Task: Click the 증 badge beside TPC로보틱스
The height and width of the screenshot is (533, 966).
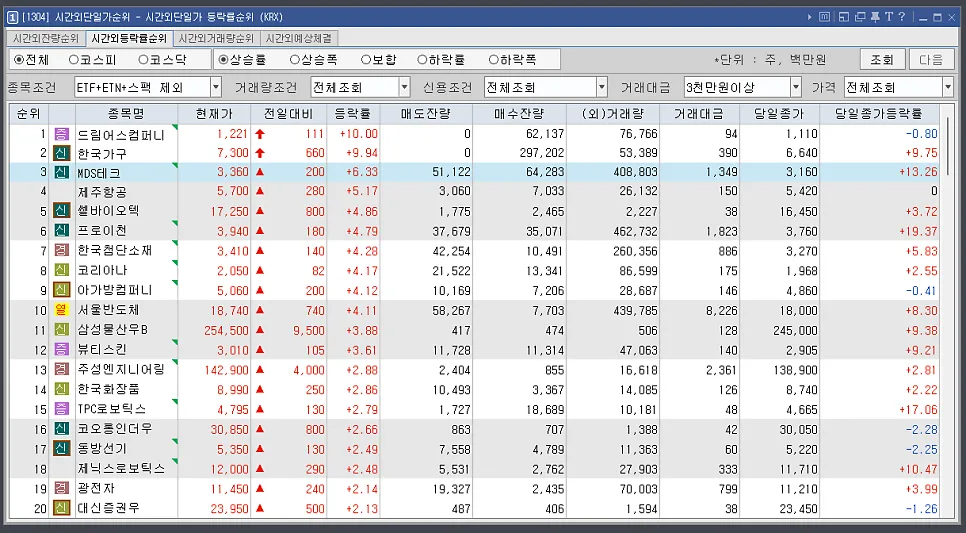Action: pyautogui.click(x=61, y=409)
